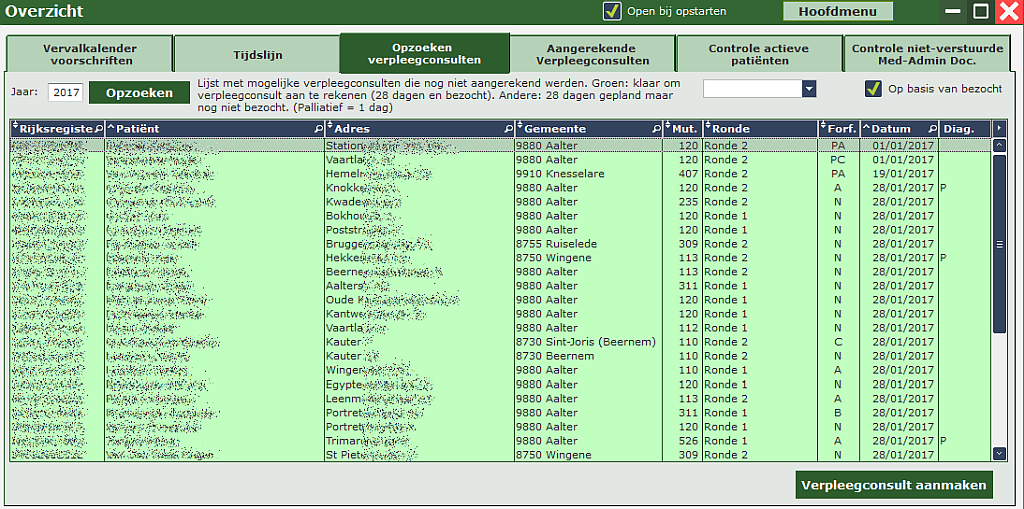Sort the table by Rijksregister sort arrows
This screenshot has height=509, width=1024.
16,127
